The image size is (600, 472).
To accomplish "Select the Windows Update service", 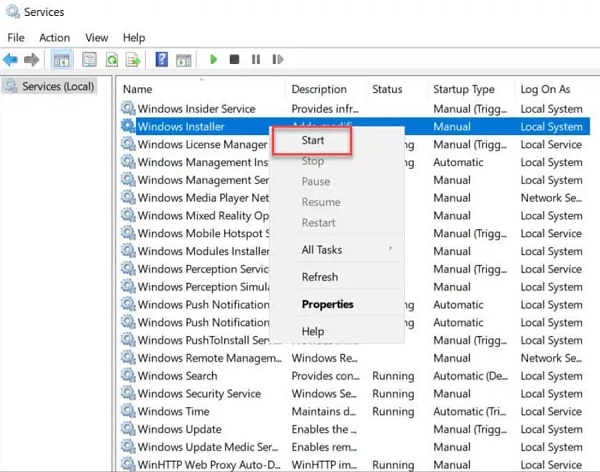I will tap(354, 429).
